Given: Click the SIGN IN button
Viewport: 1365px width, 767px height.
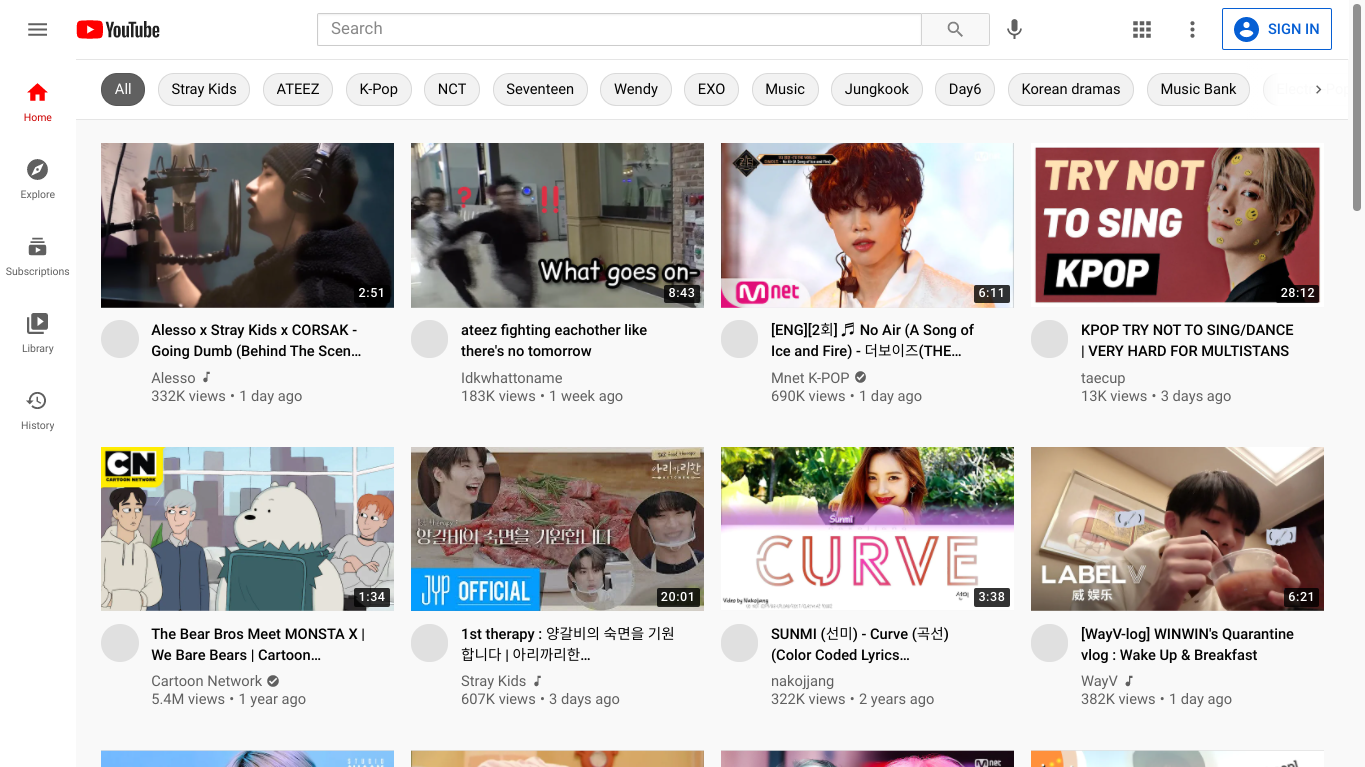Looking at the screenshot, I should pyautogui.click(x=1277, y=29).
